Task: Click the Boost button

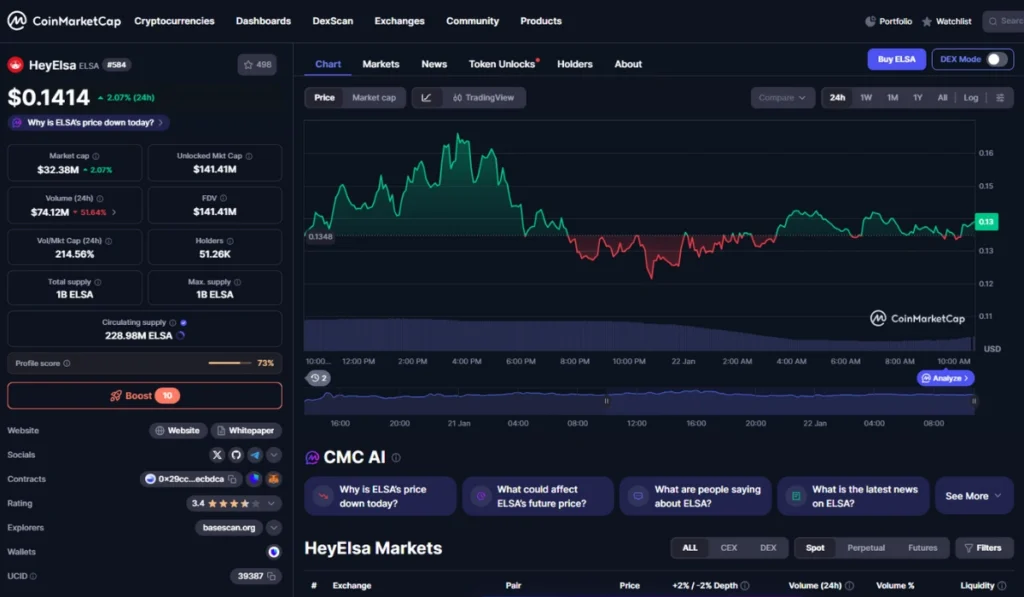Action: (144, 396)
